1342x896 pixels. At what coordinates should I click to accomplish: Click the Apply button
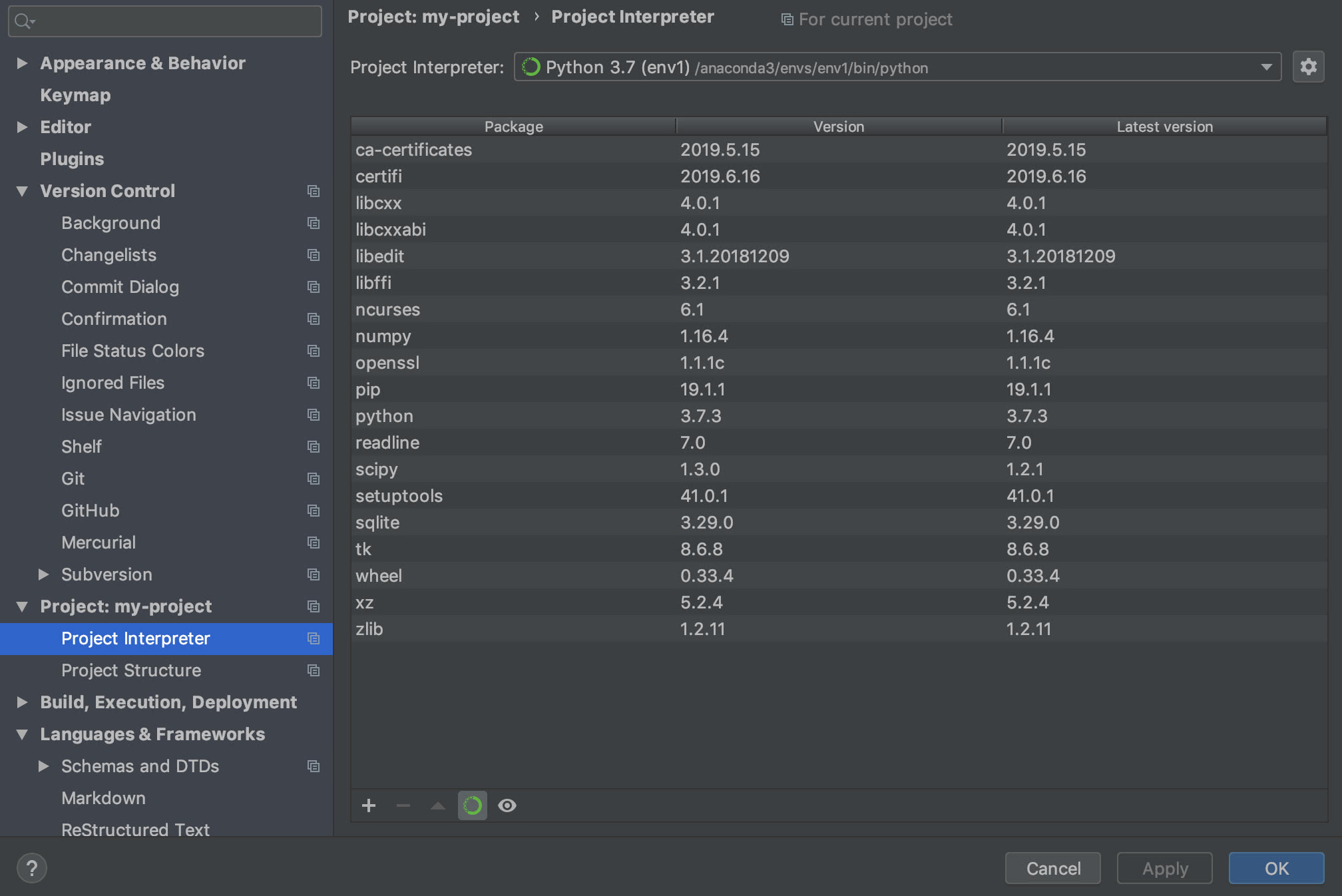pyautogui.click(x=1165, y=869)
